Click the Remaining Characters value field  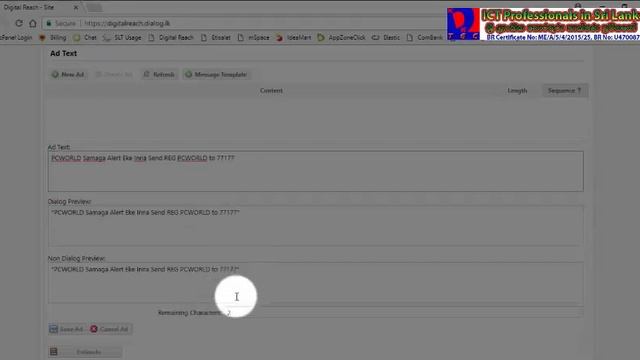404,313
